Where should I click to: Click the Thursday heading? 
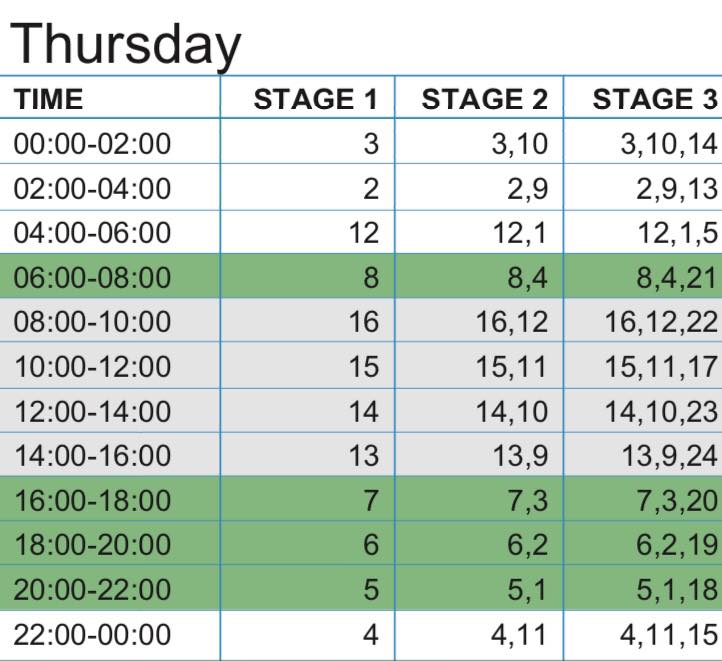point(125,45)
